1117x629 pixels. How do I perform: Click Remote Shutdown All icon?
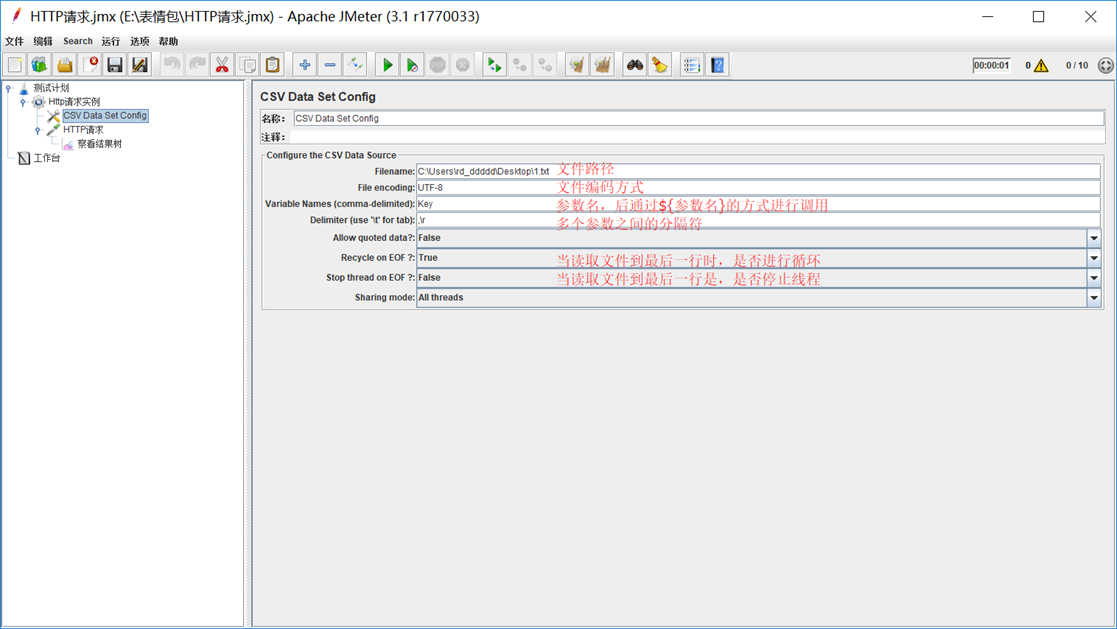[545, 65]
